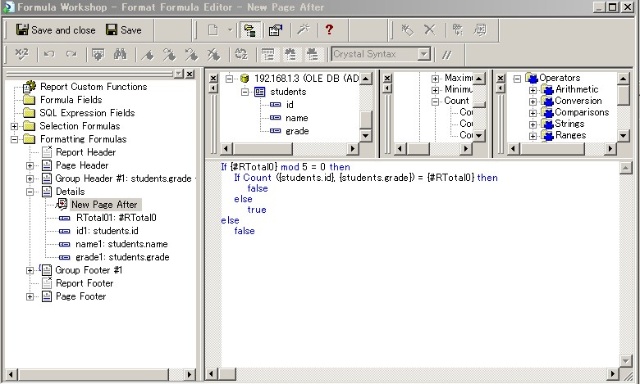Click inside the formula text editor
This screenshot has height=384, width=640.
pyautogui.click(x=420, y=263)
